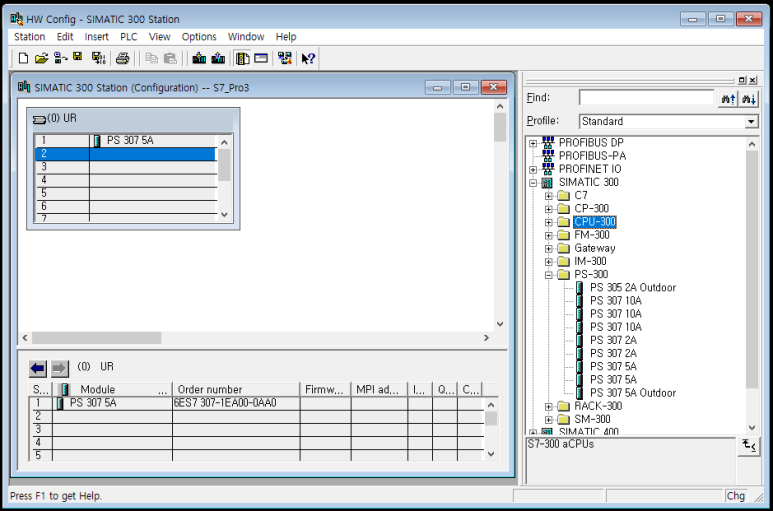Expand the PROFIBUS DP tree node
This screenshot has height=511, width=773.
(x=533, y=143)
